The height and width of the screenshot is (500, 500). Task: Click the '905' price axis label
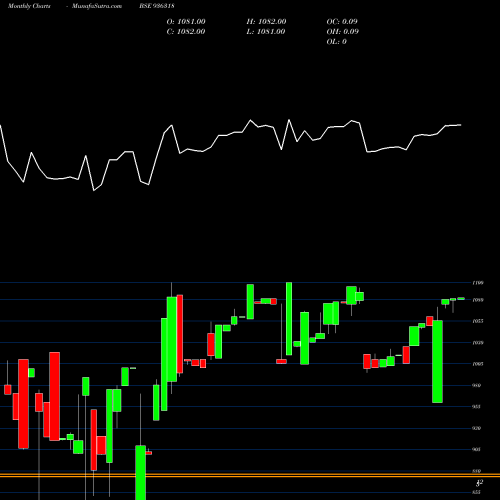[477, 449]
